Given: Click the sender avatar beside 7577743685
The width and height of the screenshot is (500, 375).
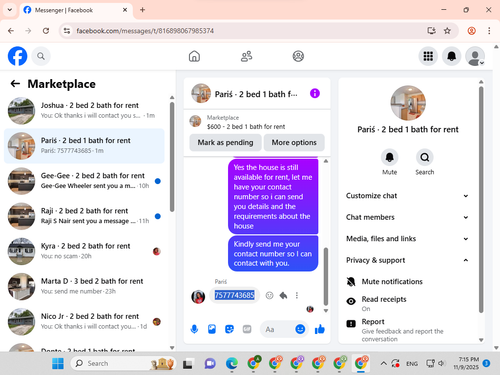Looking at the screenshot, I should [198, 296].
